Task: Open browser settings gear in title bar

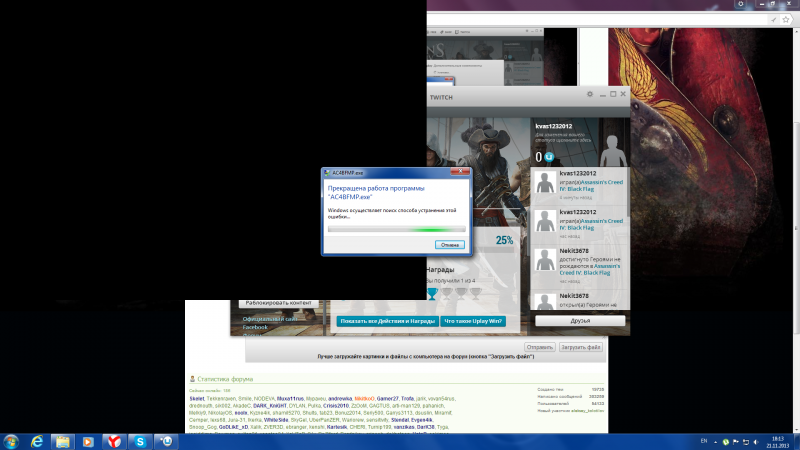Action: (741, 4)
